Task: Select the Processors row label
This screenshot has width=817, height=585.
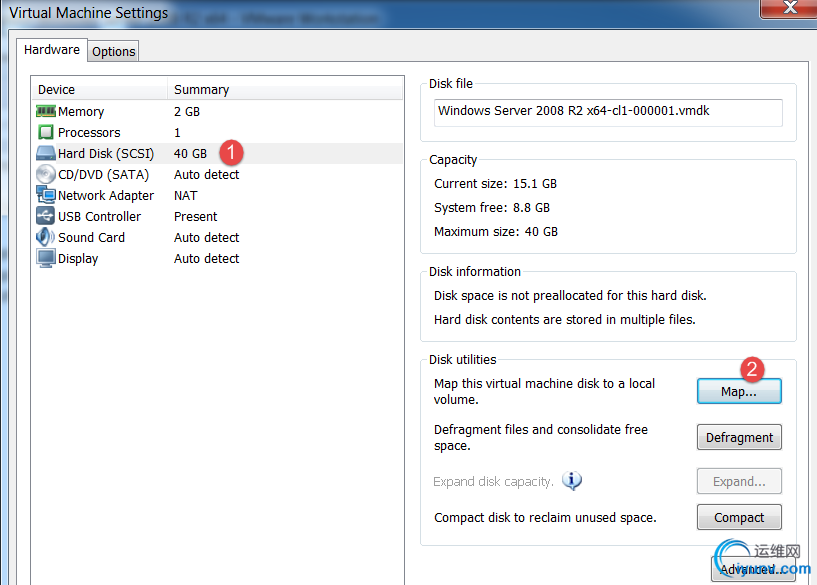Action: point(89,132)
